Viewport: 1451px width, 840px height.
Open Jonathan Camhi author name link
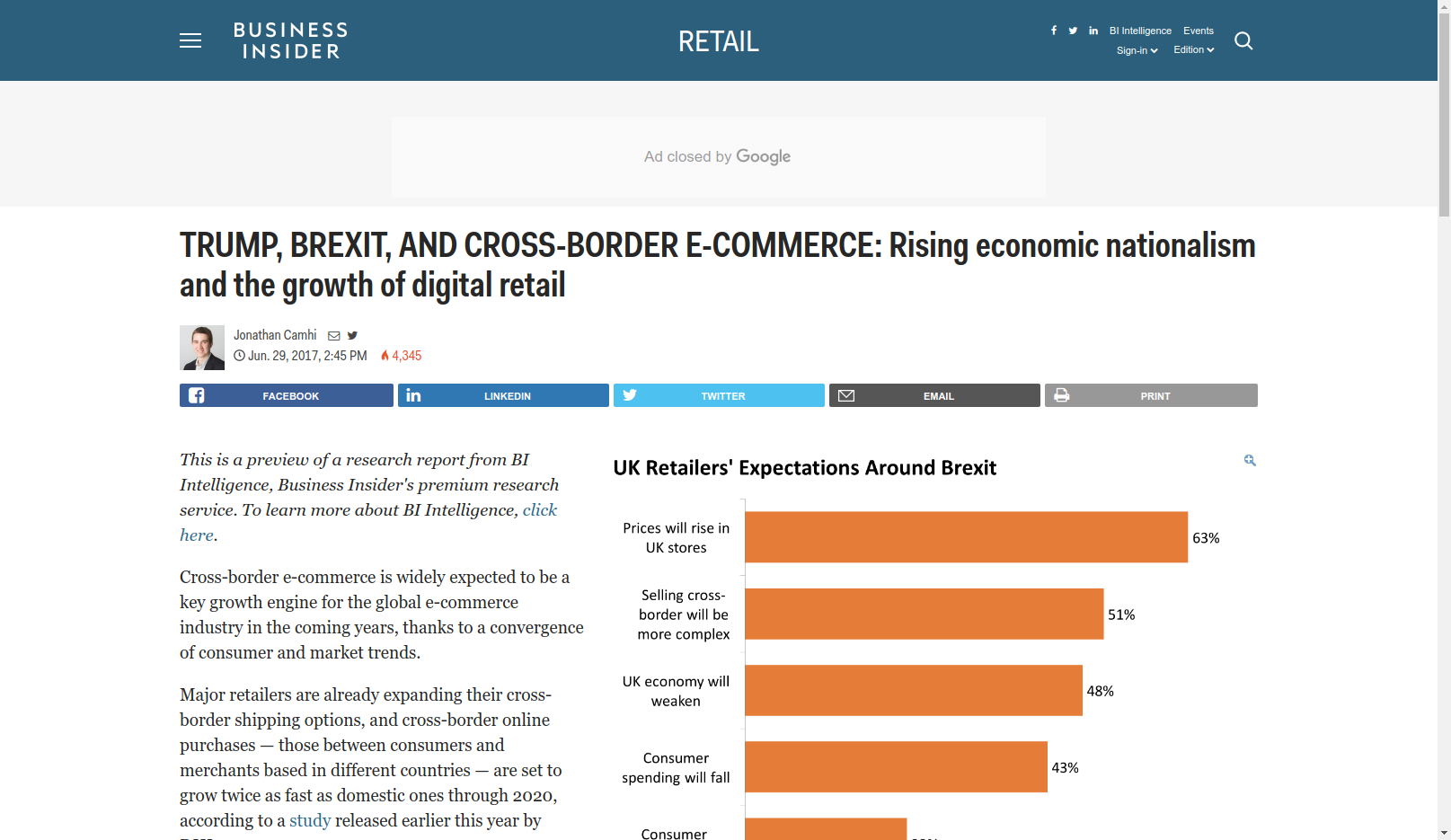point(275,335)
